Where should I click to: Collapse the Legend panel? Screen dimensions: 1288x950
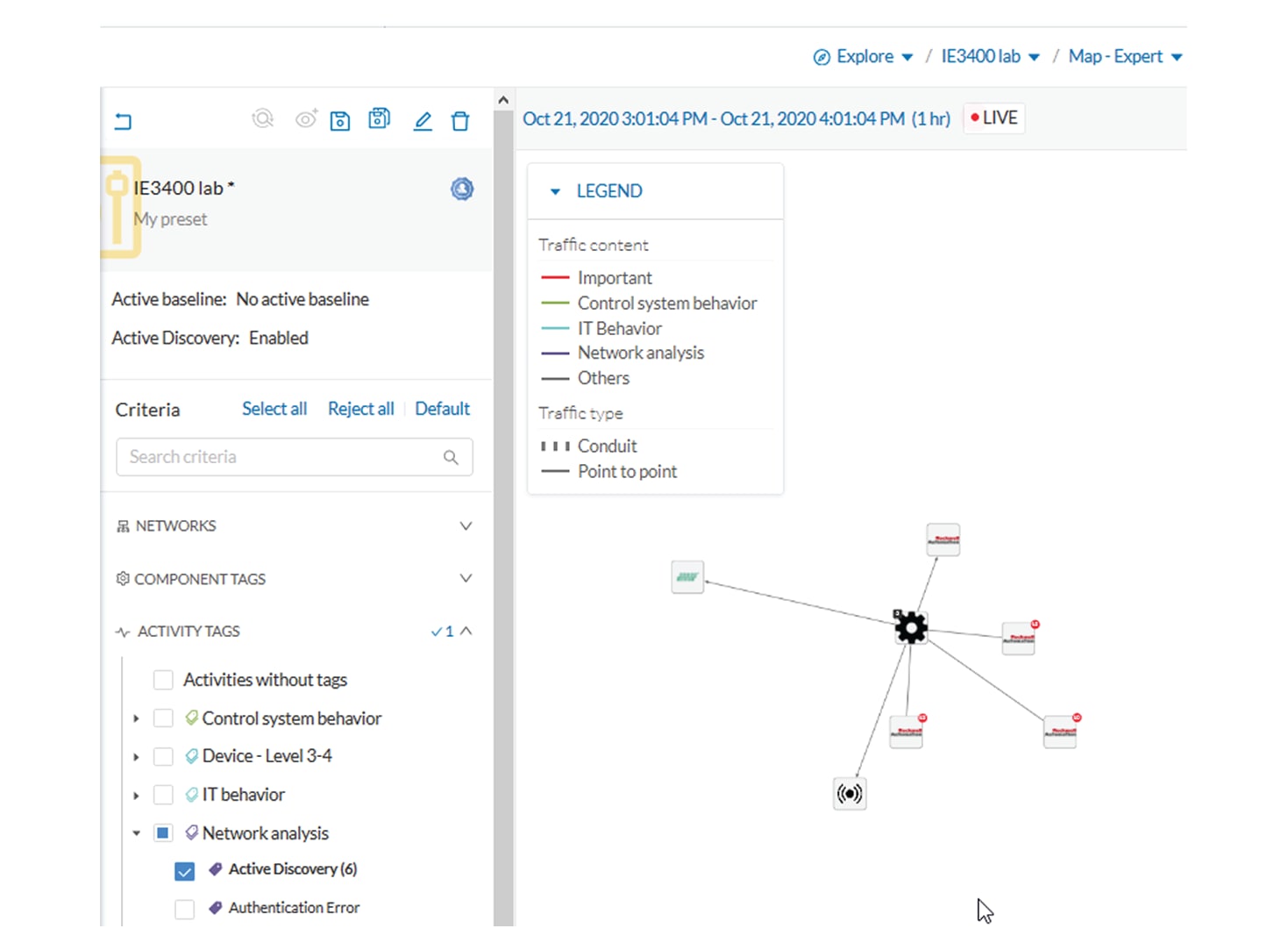[555, 191]
